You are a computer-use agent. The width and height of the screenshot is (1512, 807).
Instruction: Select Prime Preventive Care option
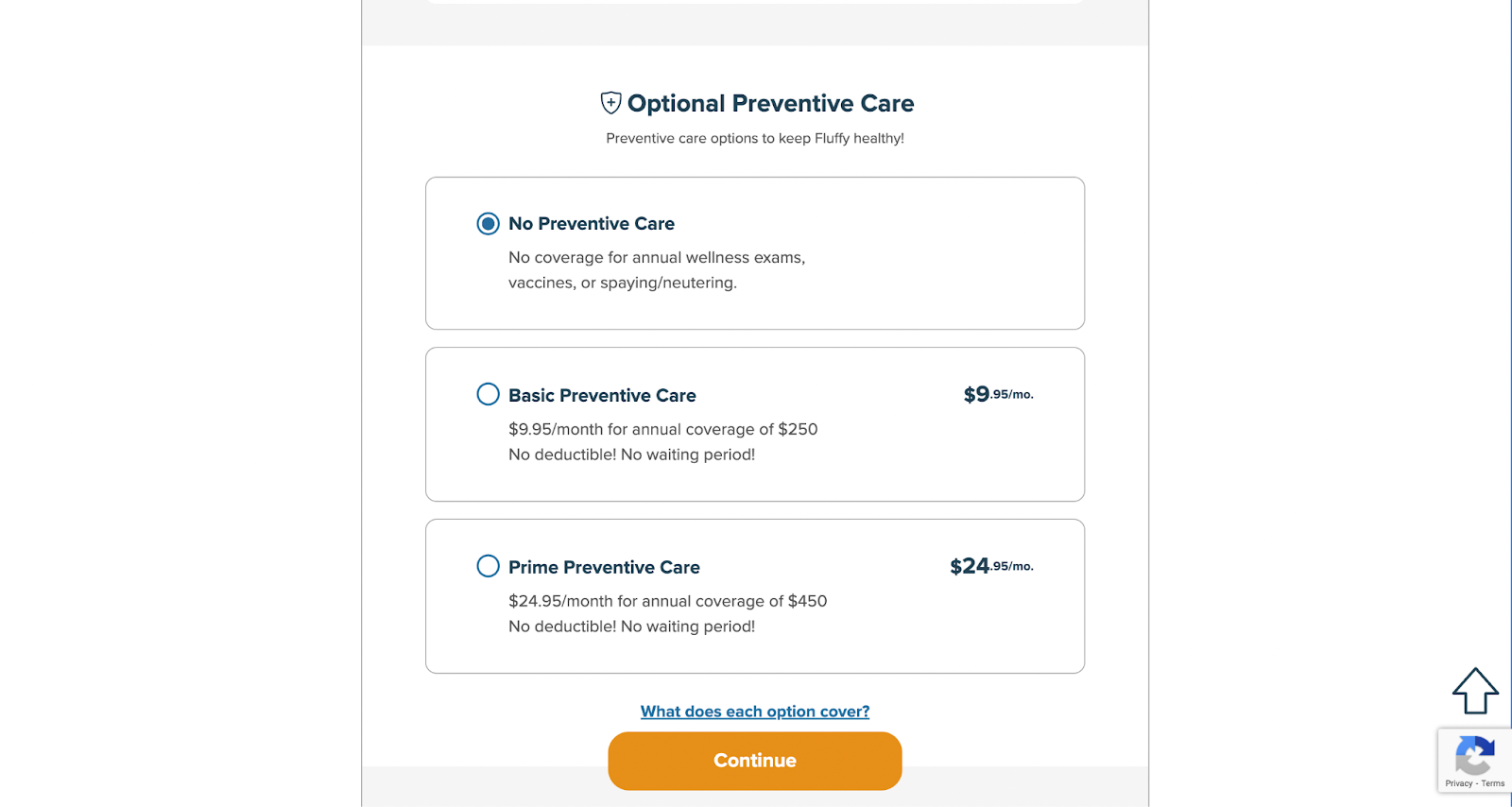click(x=488, y=566)
